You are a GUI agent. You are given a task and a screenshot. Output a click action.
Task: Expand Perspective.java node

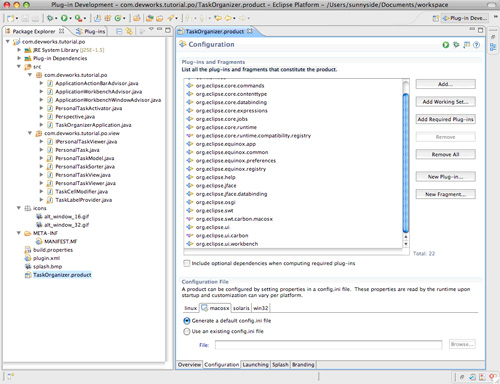[x=41, y=117]
